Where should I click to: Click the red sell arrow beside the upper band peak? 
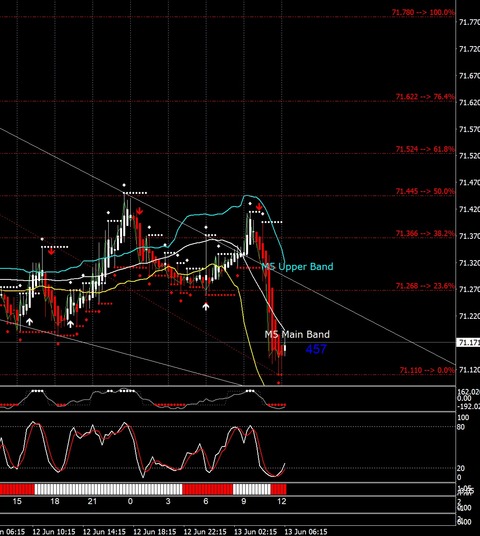click(x=259, y=207)
